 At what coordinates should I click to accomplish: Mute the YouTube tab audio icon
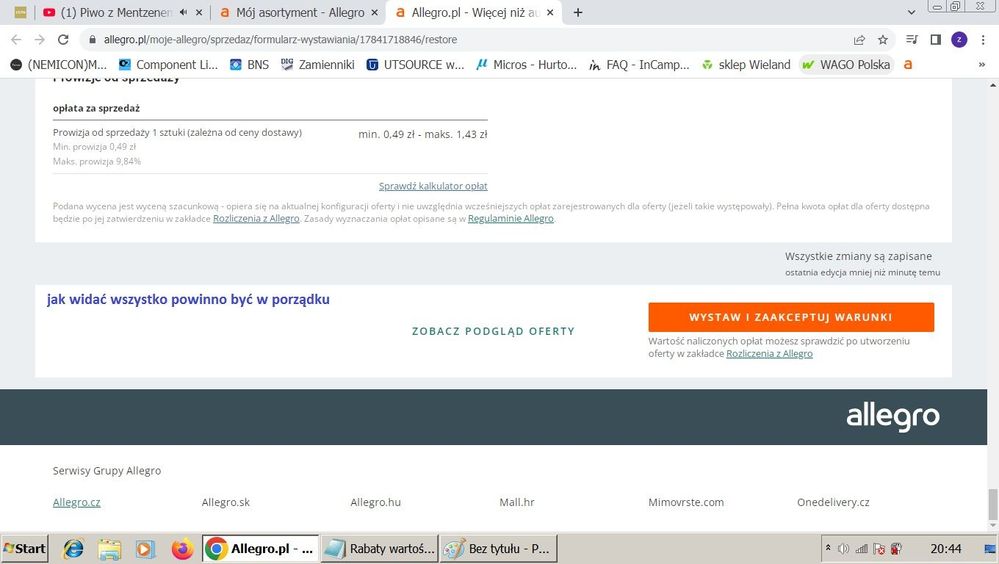pos(183,13)
